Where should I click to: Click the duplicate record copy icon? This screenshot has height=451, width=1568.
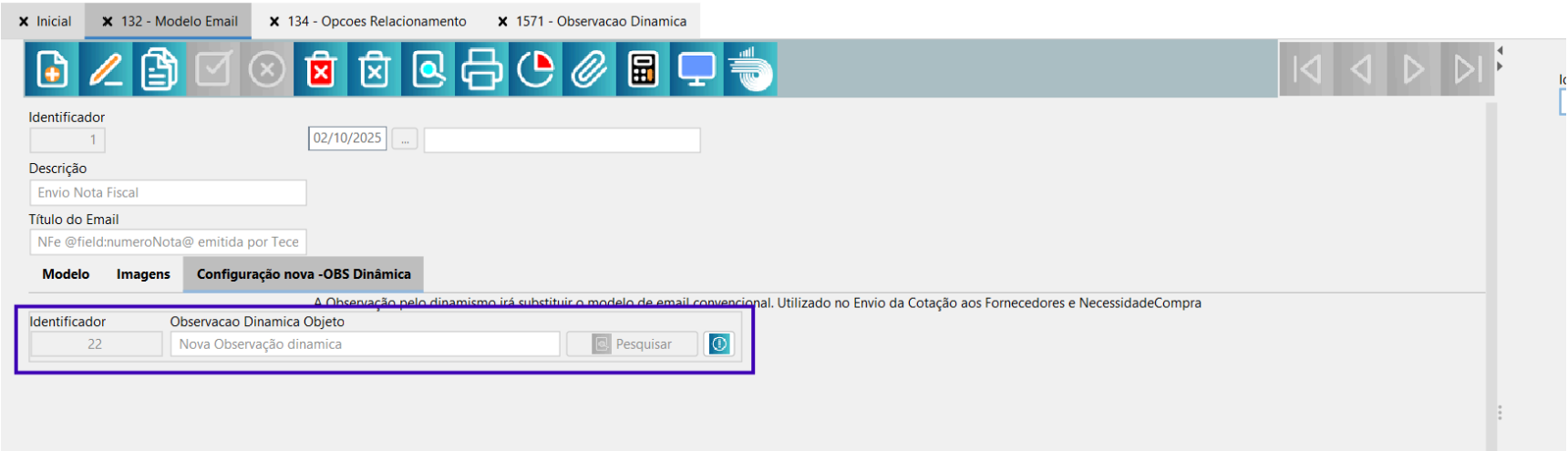(159, 69)
